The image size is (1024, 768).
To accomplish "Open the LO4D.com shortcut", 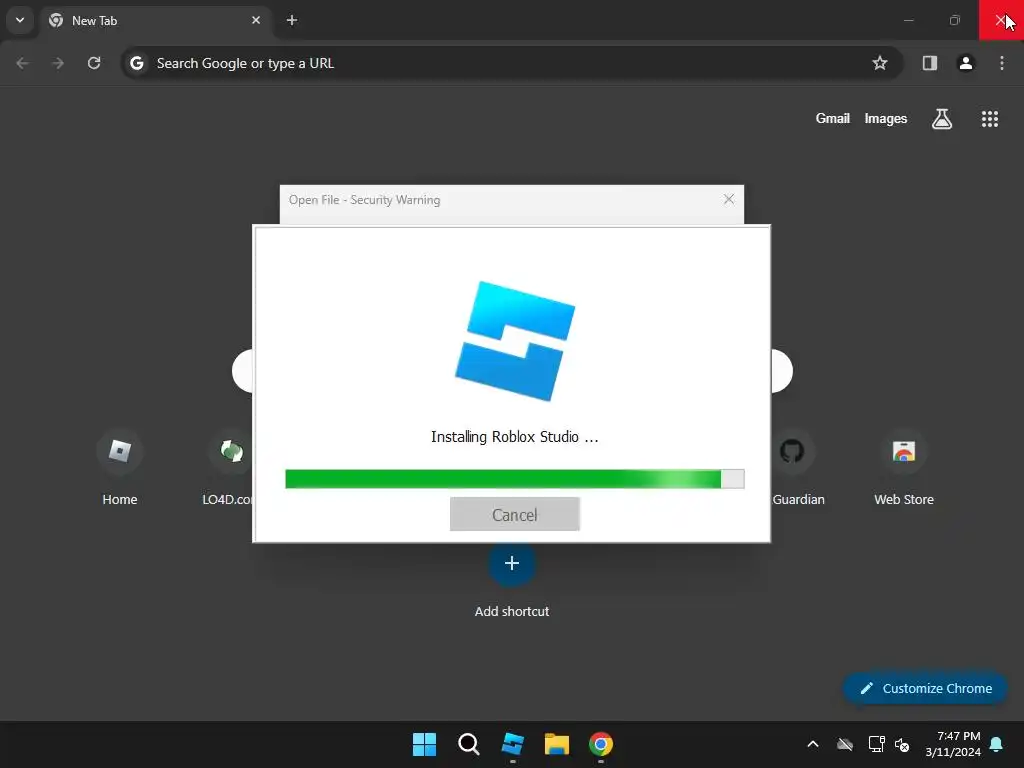I will coord(228,468).
